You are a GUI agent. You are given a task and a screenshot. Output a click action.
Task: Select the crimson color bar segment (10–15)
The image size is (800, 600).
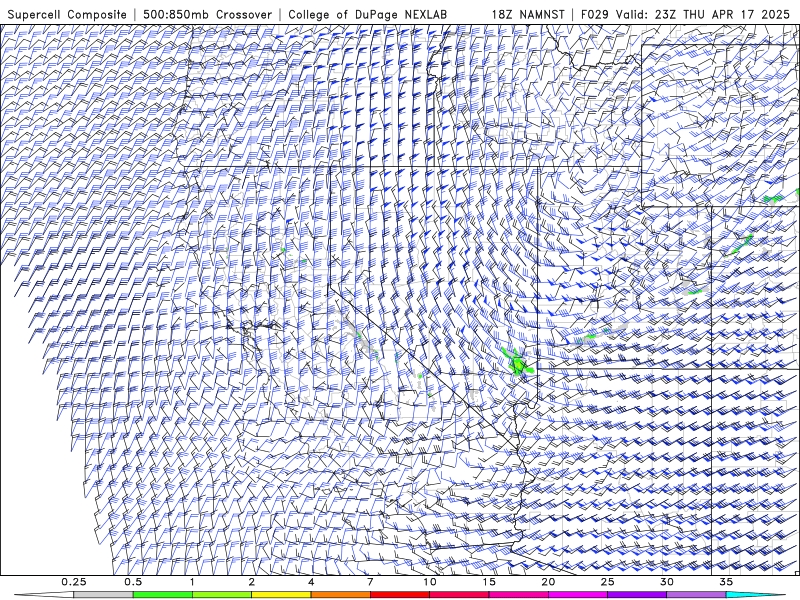(459, 595)
